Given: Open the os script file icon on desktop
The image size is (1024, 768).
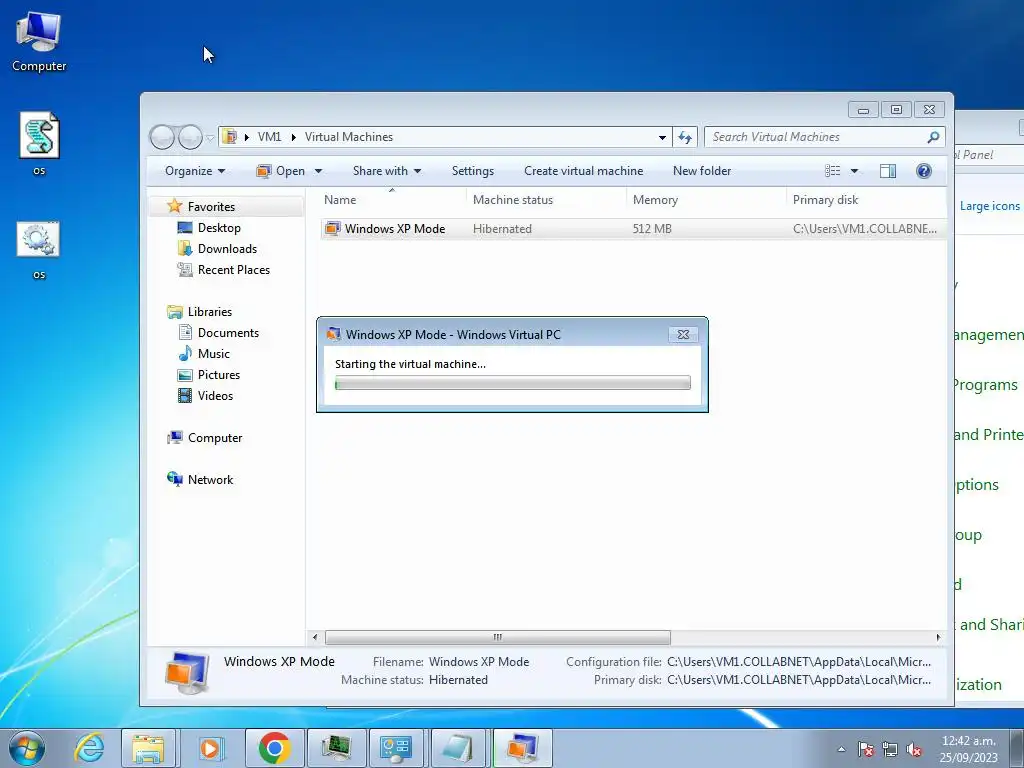Looking at the screenshot, I should tap(39, 144).
